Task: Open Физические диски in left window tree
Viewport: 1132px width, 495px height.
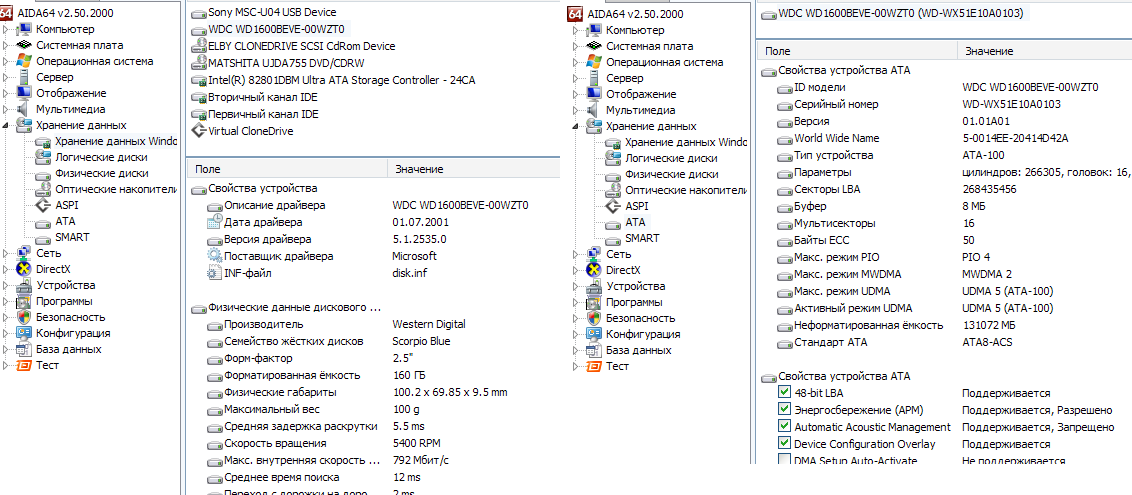Action: click(101, 173)
